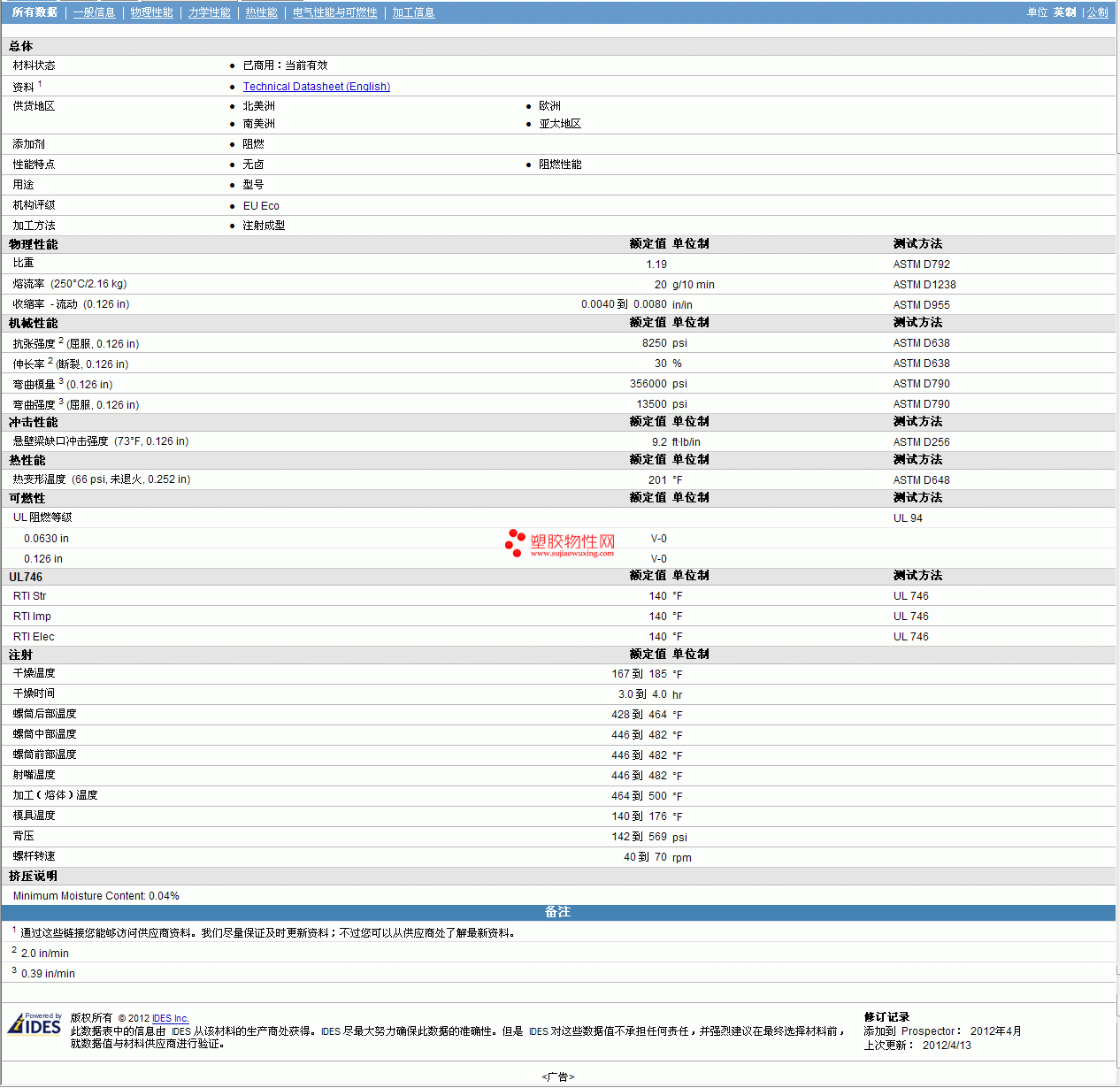Open the 力学性能 tab
1120x1088 pixels.
[209, 12]
